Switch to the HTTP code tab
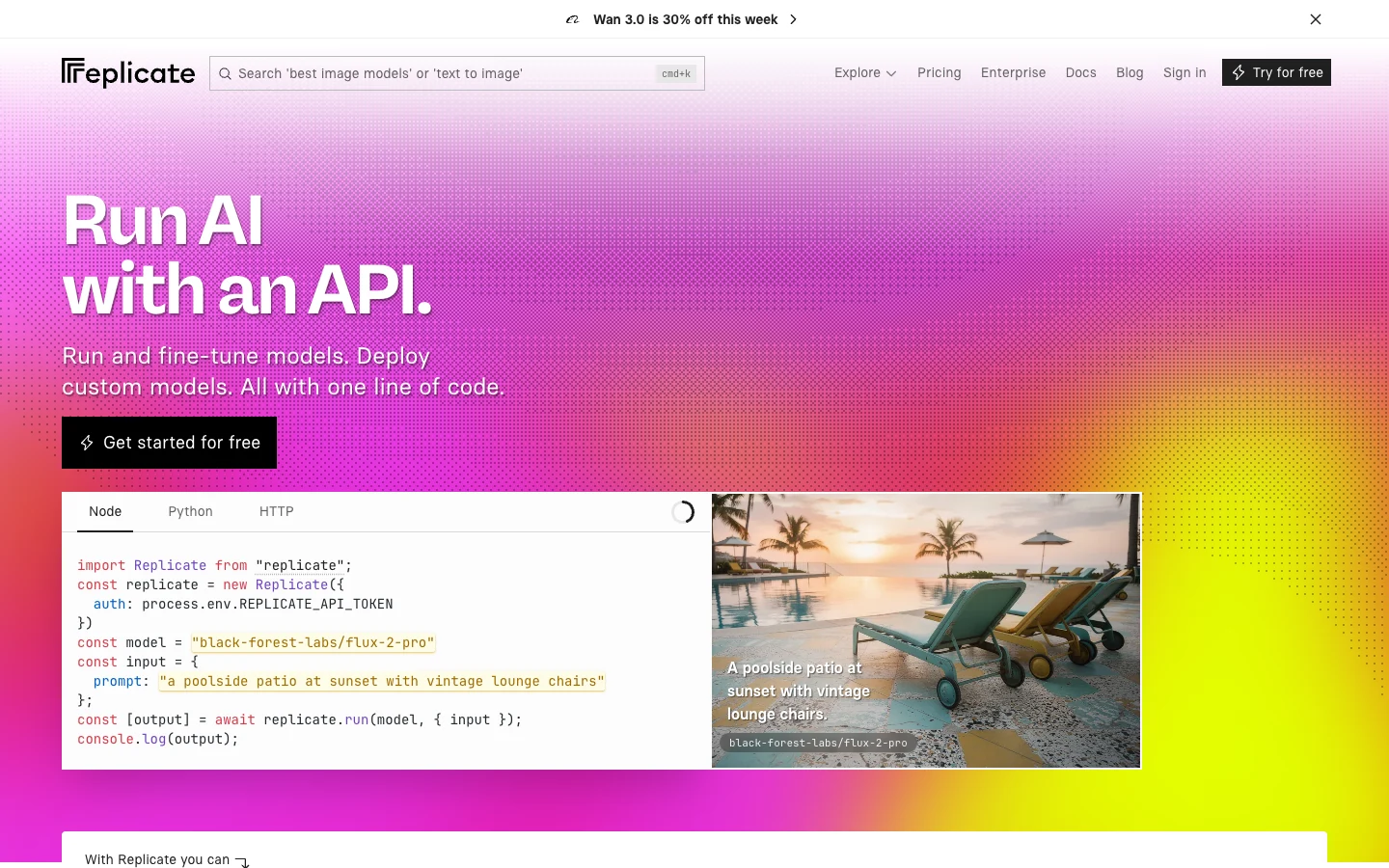The image size is (1389, 868). pos(277,512)
